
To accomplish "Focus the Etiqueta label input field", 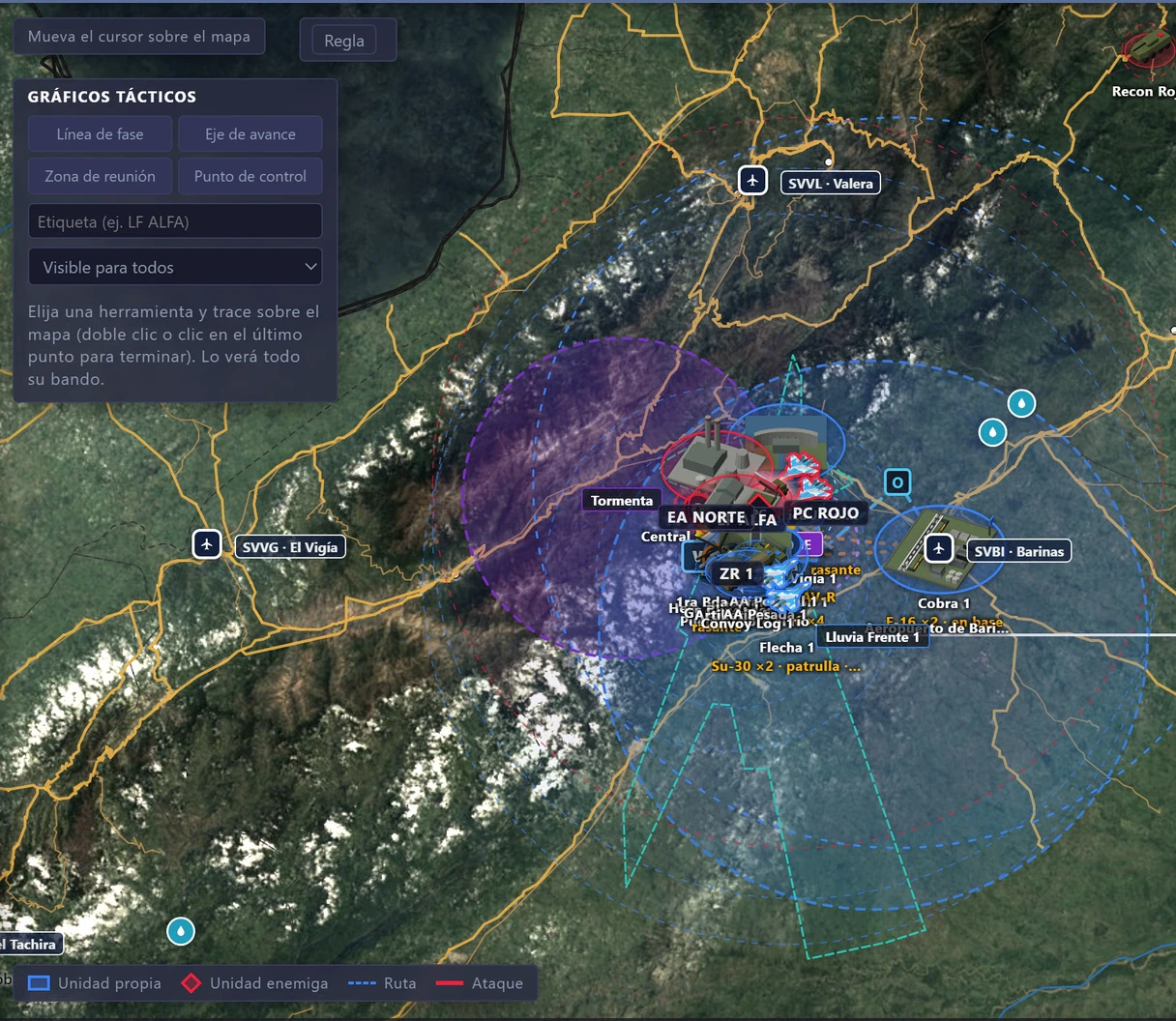I will (175, 221).
